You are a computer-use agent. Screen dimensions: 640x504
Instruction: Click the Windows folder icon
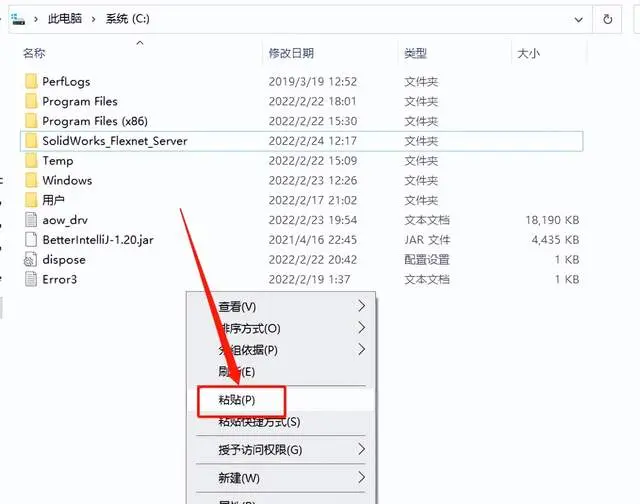pyautogui.click(x=31, y=180)
